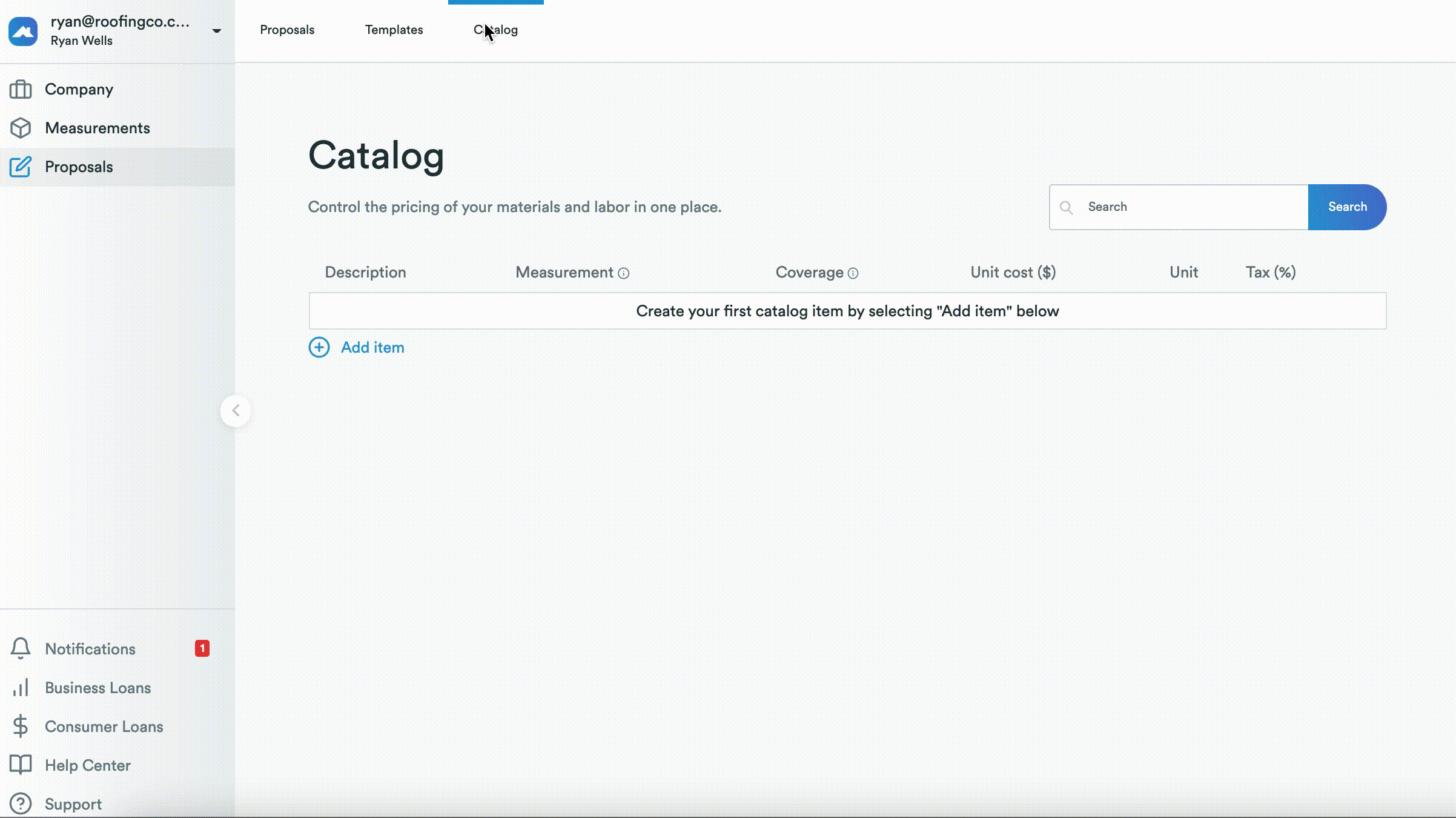Click the Measurement info icon
This screenshot has width=1456, height=818.
coord(623,273)
